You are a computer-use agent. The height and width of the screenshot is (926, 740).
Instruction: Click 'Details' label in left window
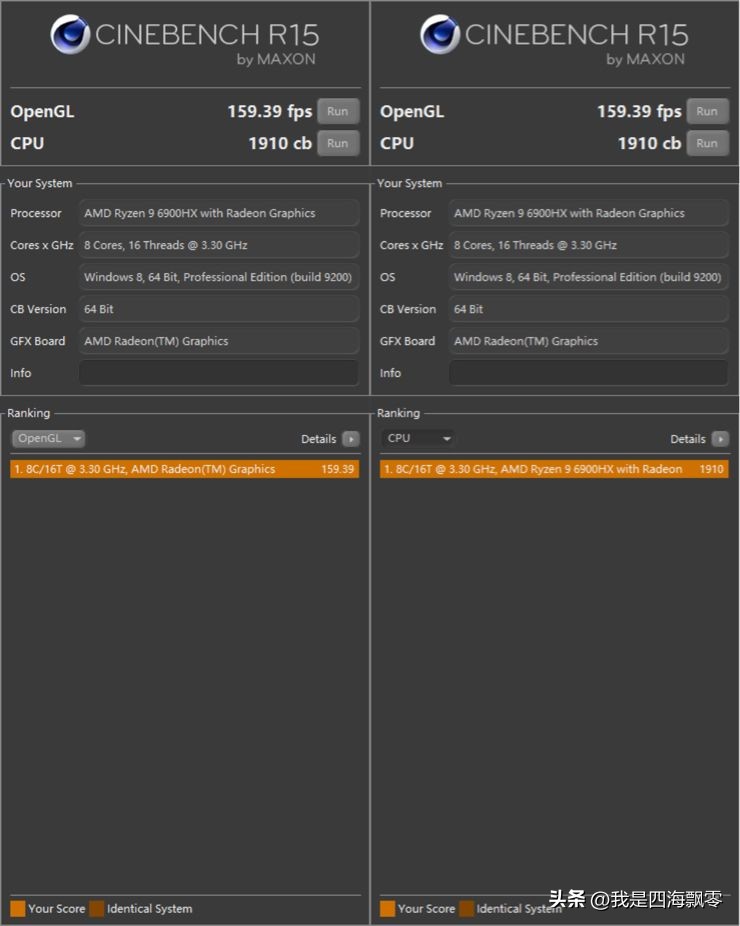click(318, 439)
